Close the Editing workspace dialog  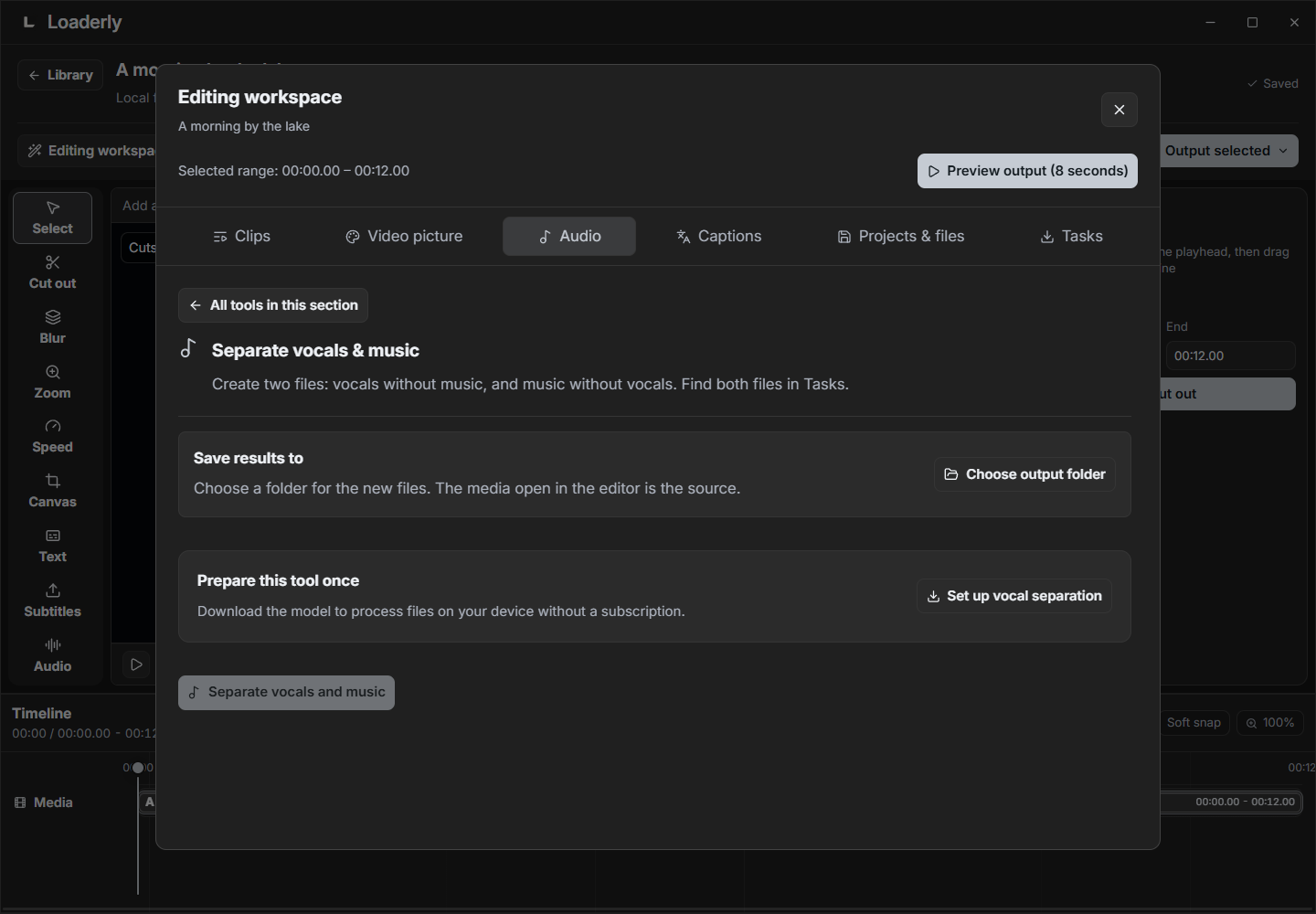click(1120, 110)
